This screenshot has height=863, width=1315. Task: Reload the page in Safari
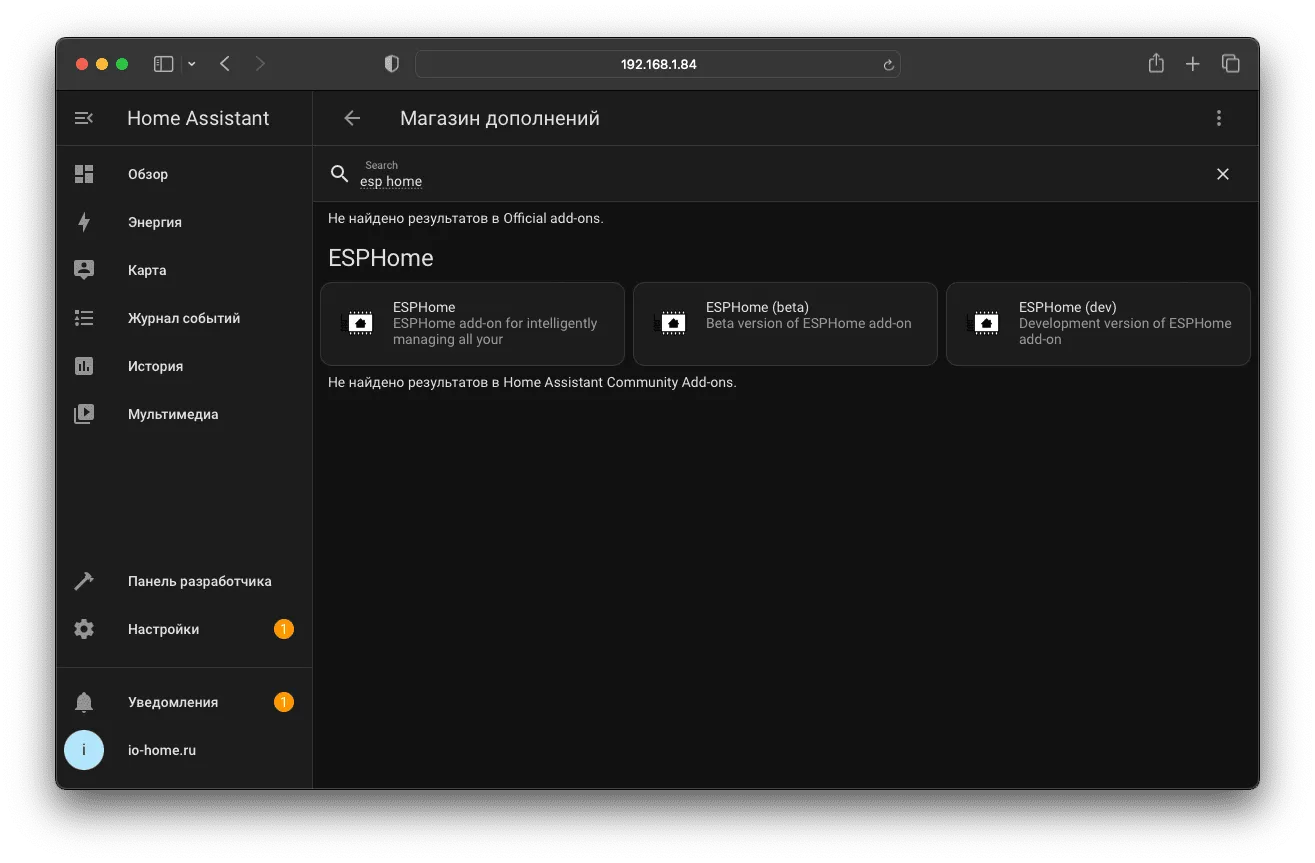(x=888, y=65)
